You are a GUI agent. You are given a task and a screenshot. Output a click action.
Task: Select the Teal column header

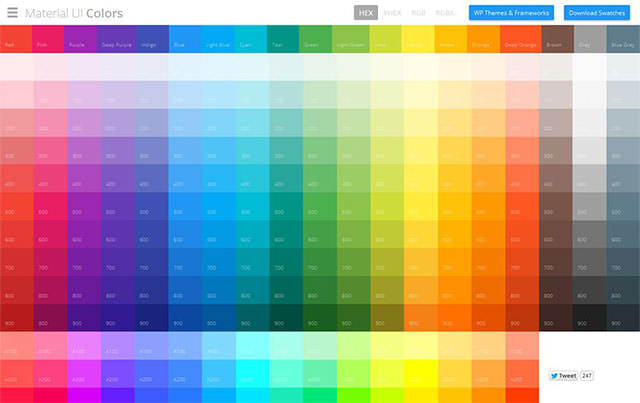pos(283,39)
